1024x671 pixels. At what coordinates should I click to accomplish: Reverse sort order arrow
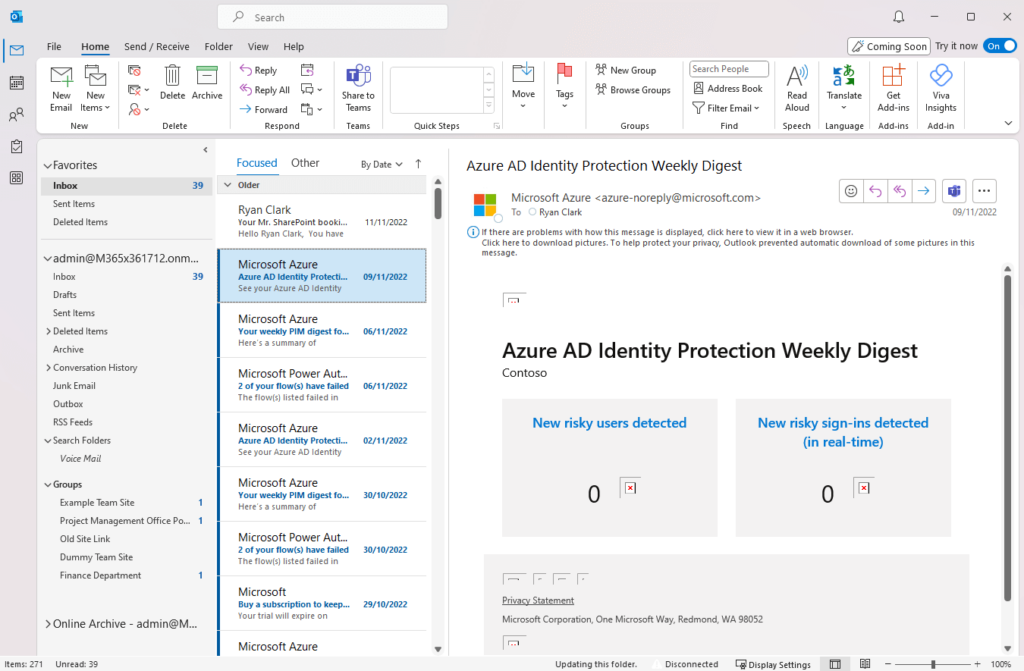pyautogui.click(x=418, y=164)
